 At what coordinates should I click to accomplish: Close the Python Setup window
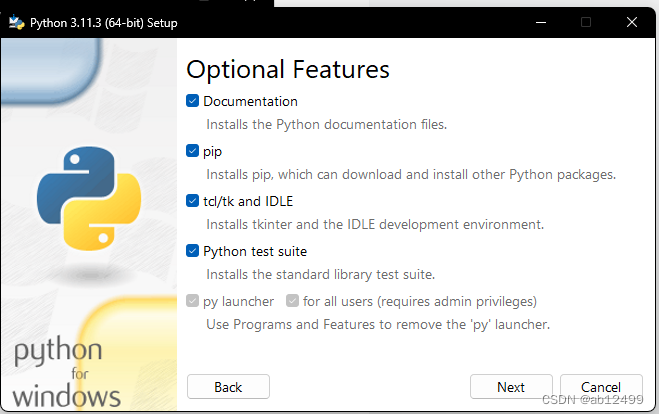point(632,20)
